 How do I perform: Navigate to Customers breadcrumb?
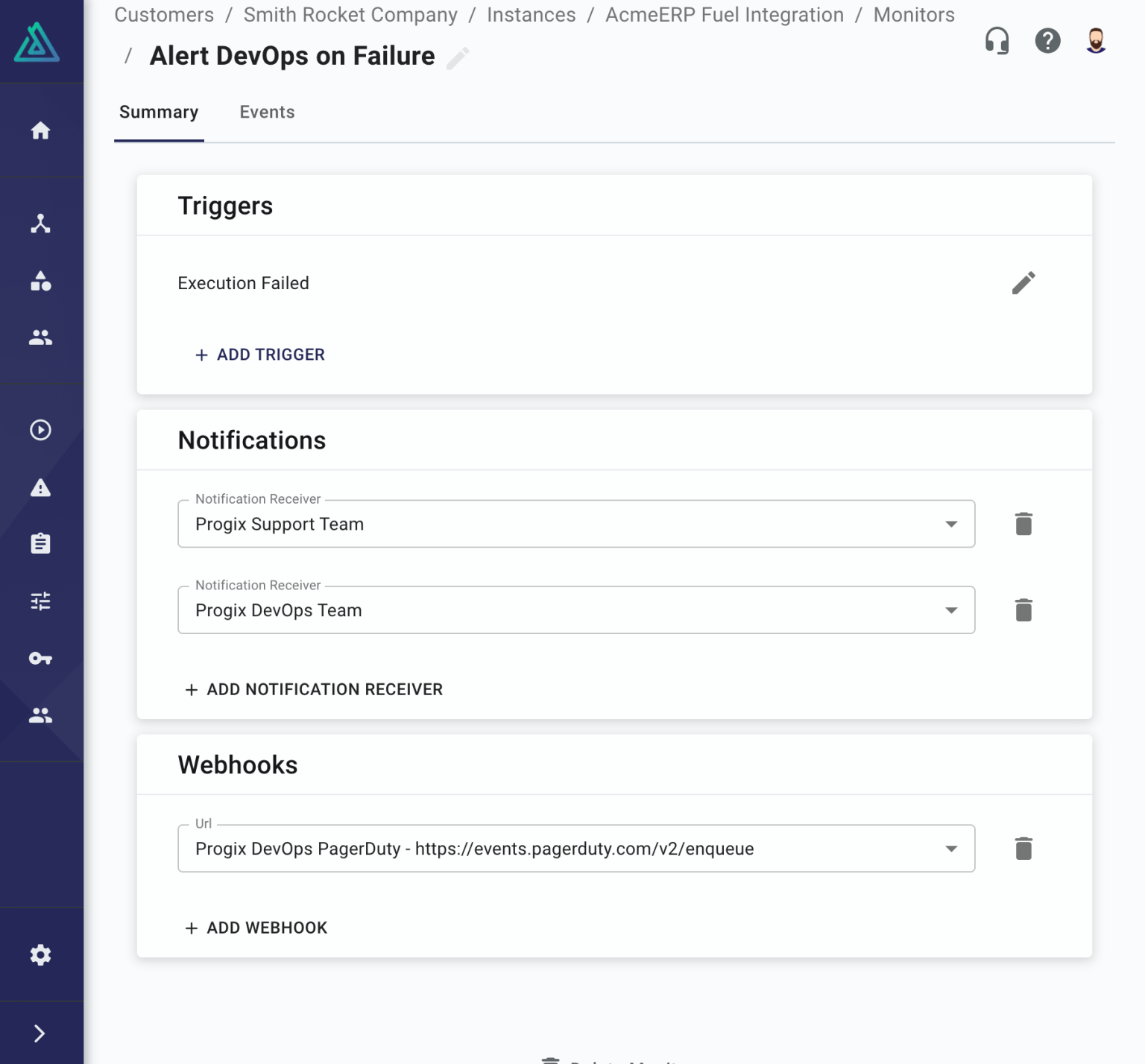[x=164, y=15]
